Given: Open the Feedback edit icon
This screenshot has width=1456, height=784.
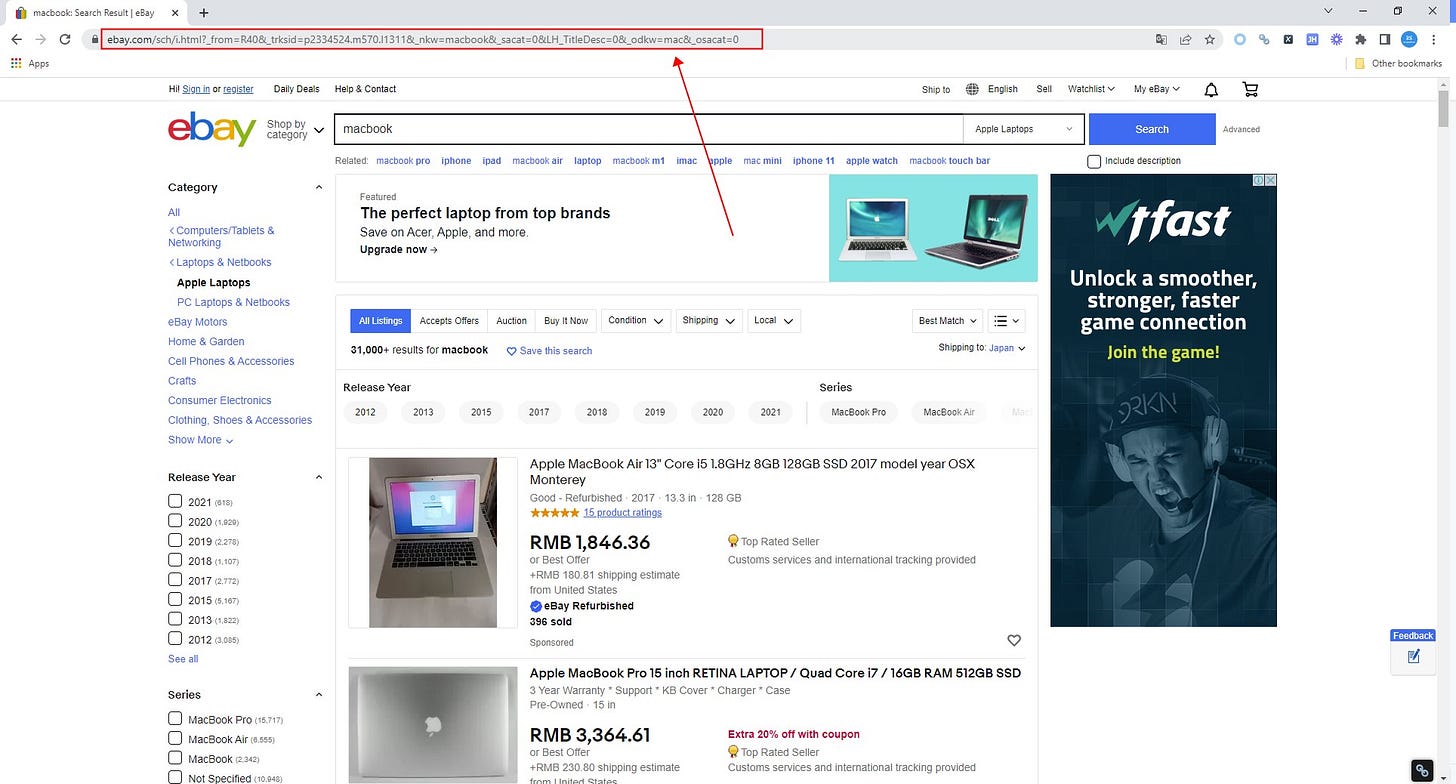Looking at the screenshot, I should (1414, 656).
